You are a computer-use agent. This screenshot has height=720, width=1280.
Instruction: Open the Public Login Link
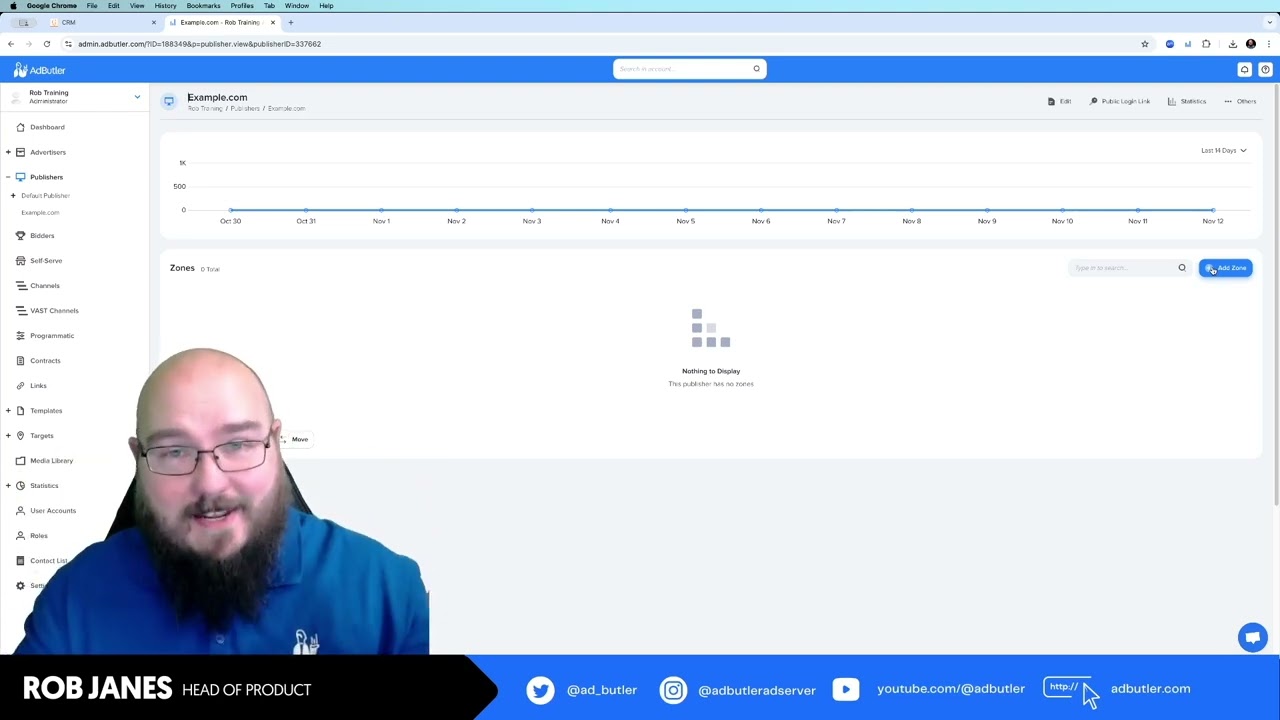1120,101
